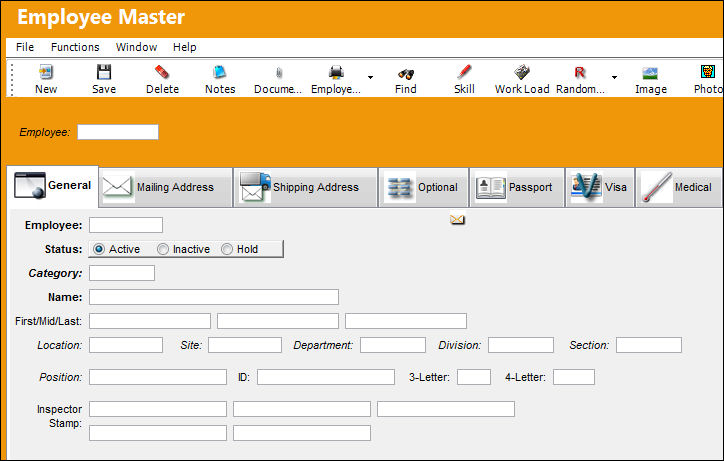Select the Active status radio button
724x461 pixels.
98,249
